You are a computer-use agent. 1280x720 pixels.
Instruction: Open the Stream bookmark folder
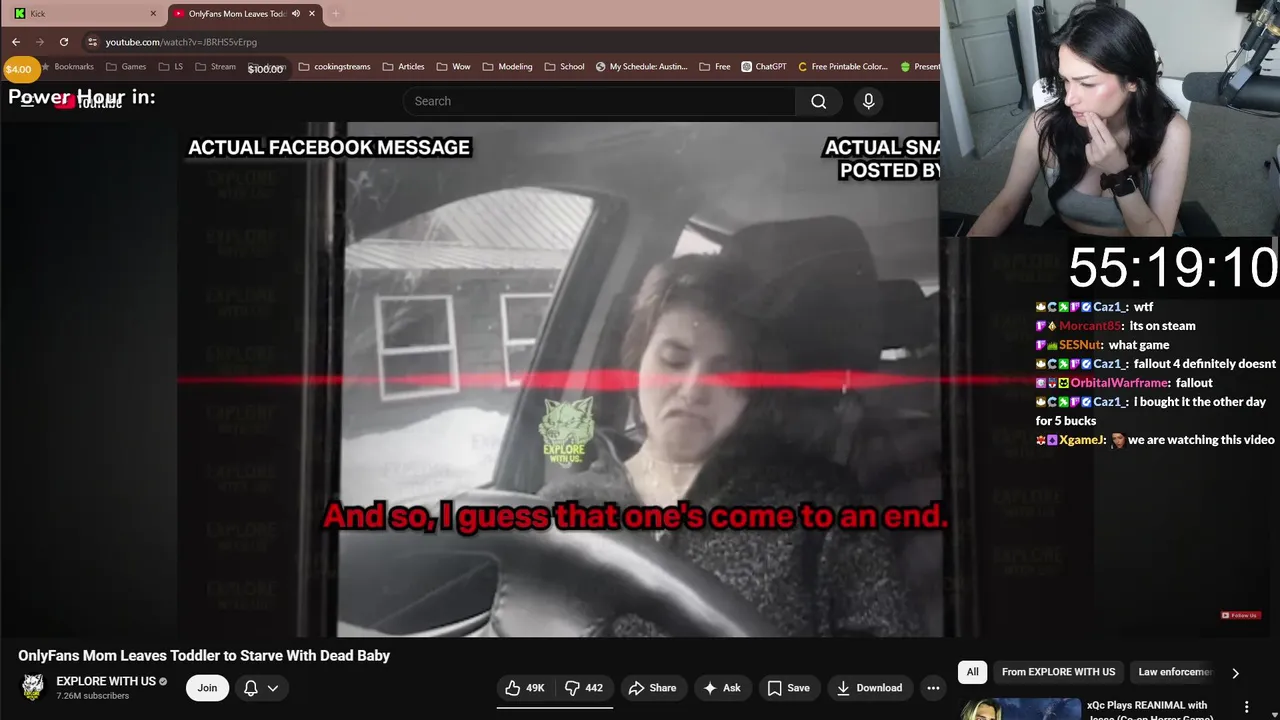point(216,67)
